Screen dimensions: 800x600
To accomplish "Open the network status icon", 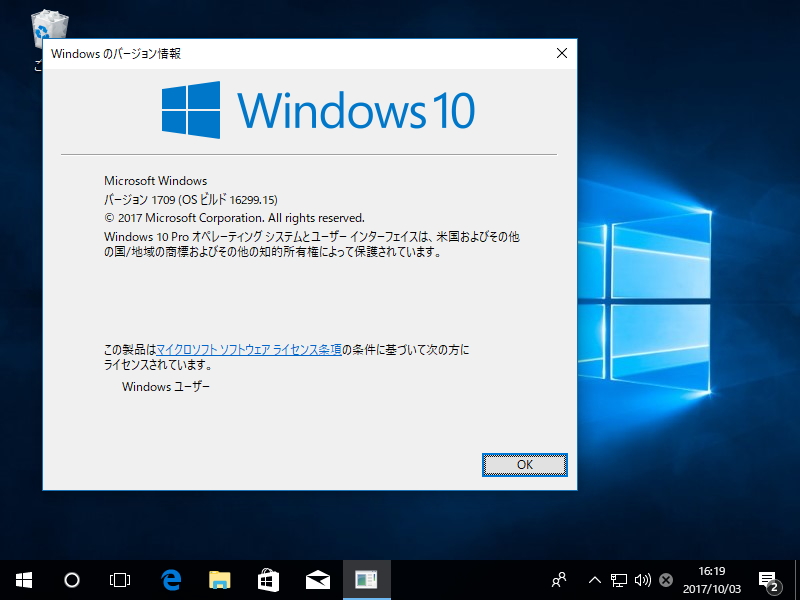I will click(617, 580).
